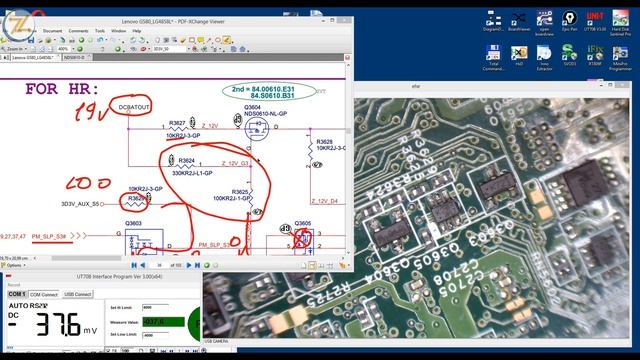Go to the next page in PDF viewer
Image resolution: width=640 pixels, height=360 pixels.
pos(189,265)
